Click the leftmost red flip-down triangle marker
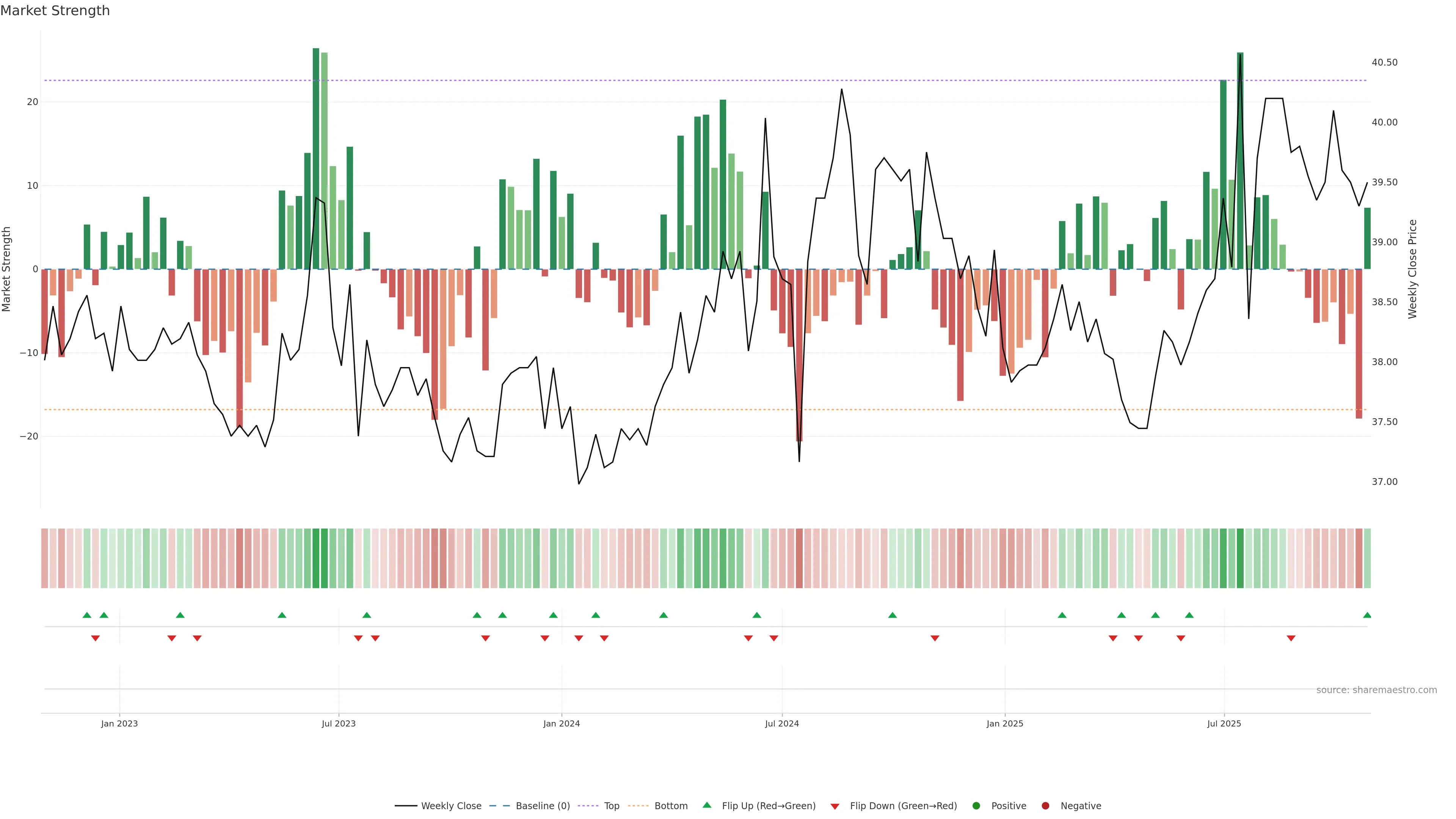The width and height of the screenshot is (1456, 819). pos(96,638)
